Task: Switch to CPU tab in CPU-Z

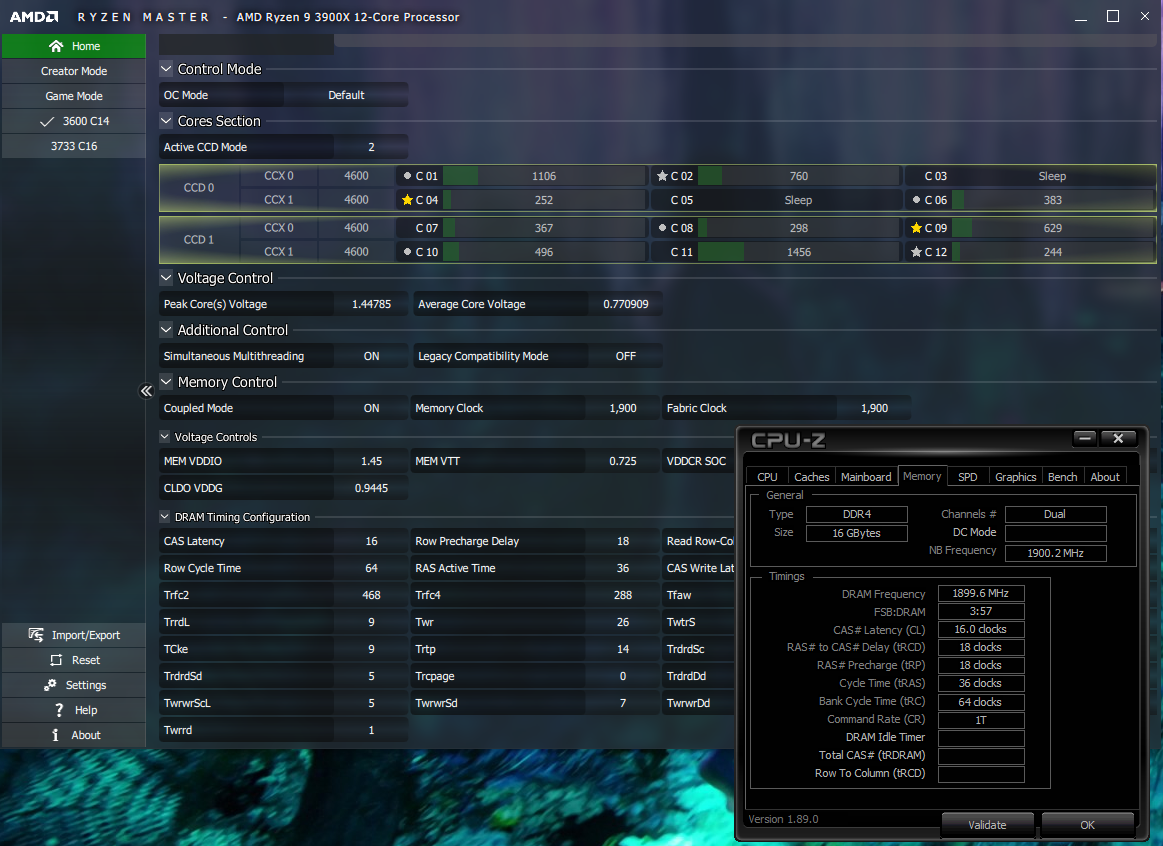Action: pos(767,477)
